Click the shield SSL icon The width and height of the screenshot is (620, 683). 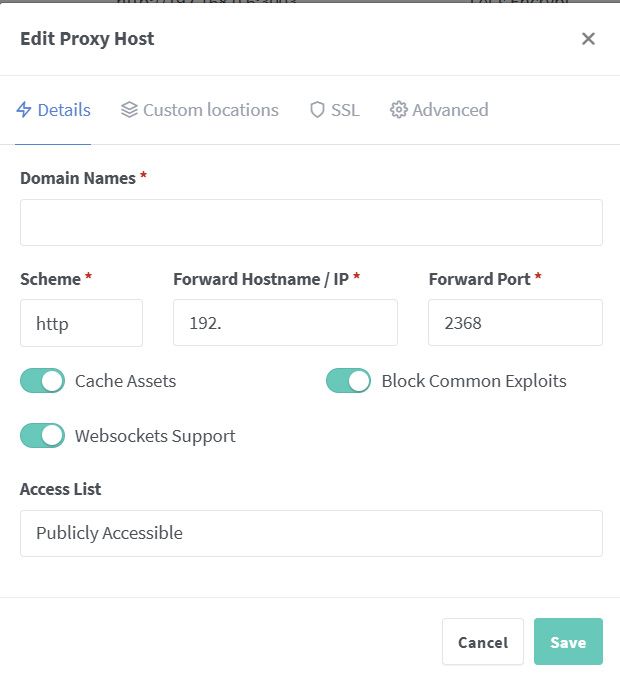pyautogui.click(x=317, y=110)
